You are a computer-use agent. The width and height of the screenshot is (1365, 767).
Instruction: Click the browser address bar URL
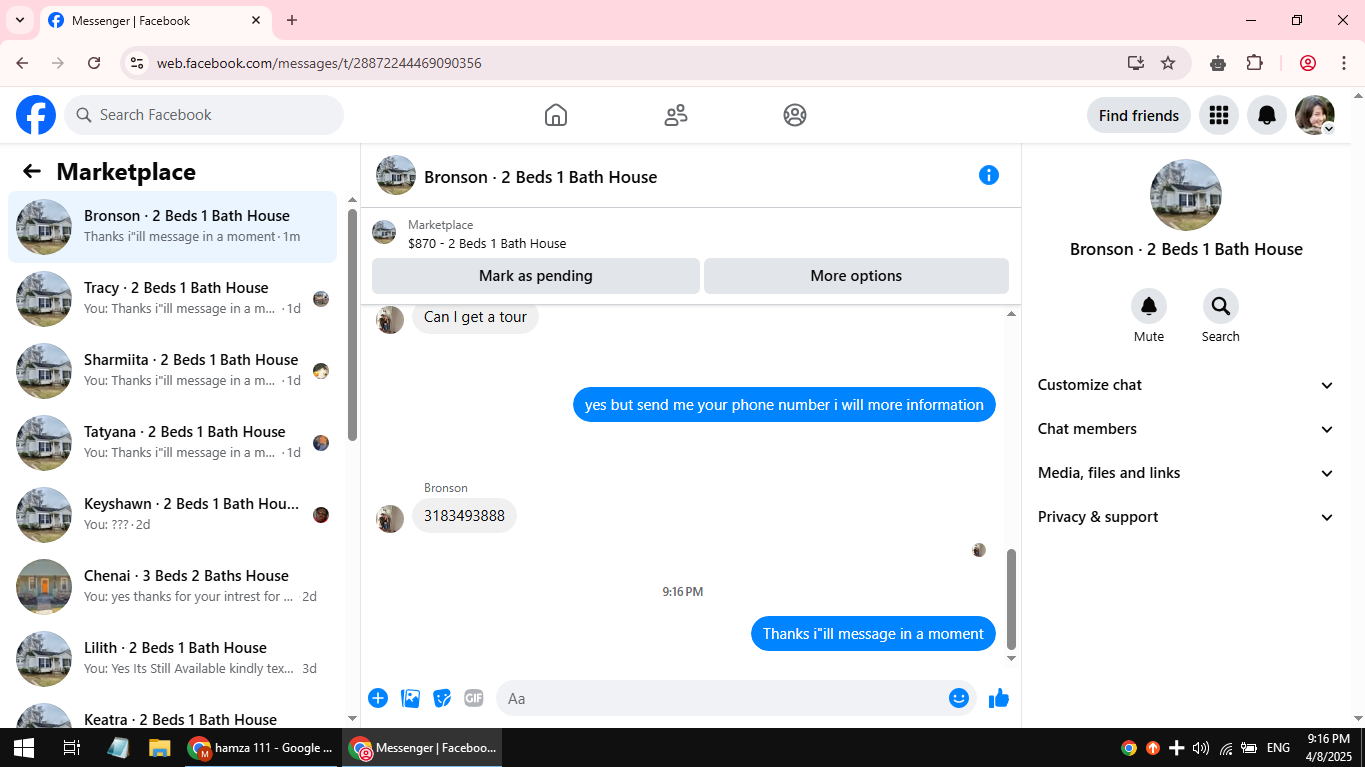click(319, 63)
